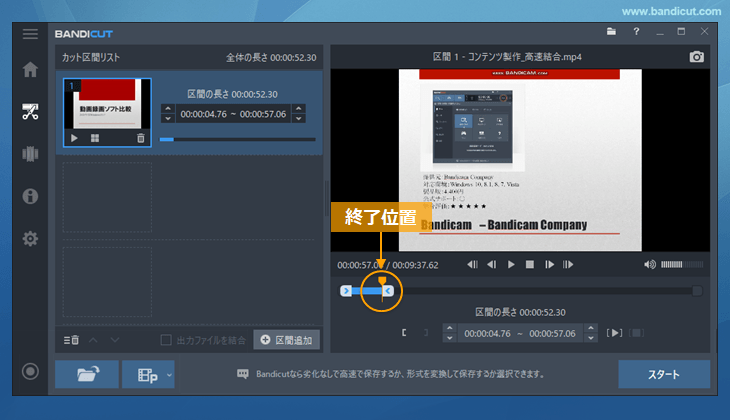Play the video in the preview
The height and width of the screenshot is (420, 730).
tap(511, 264)
